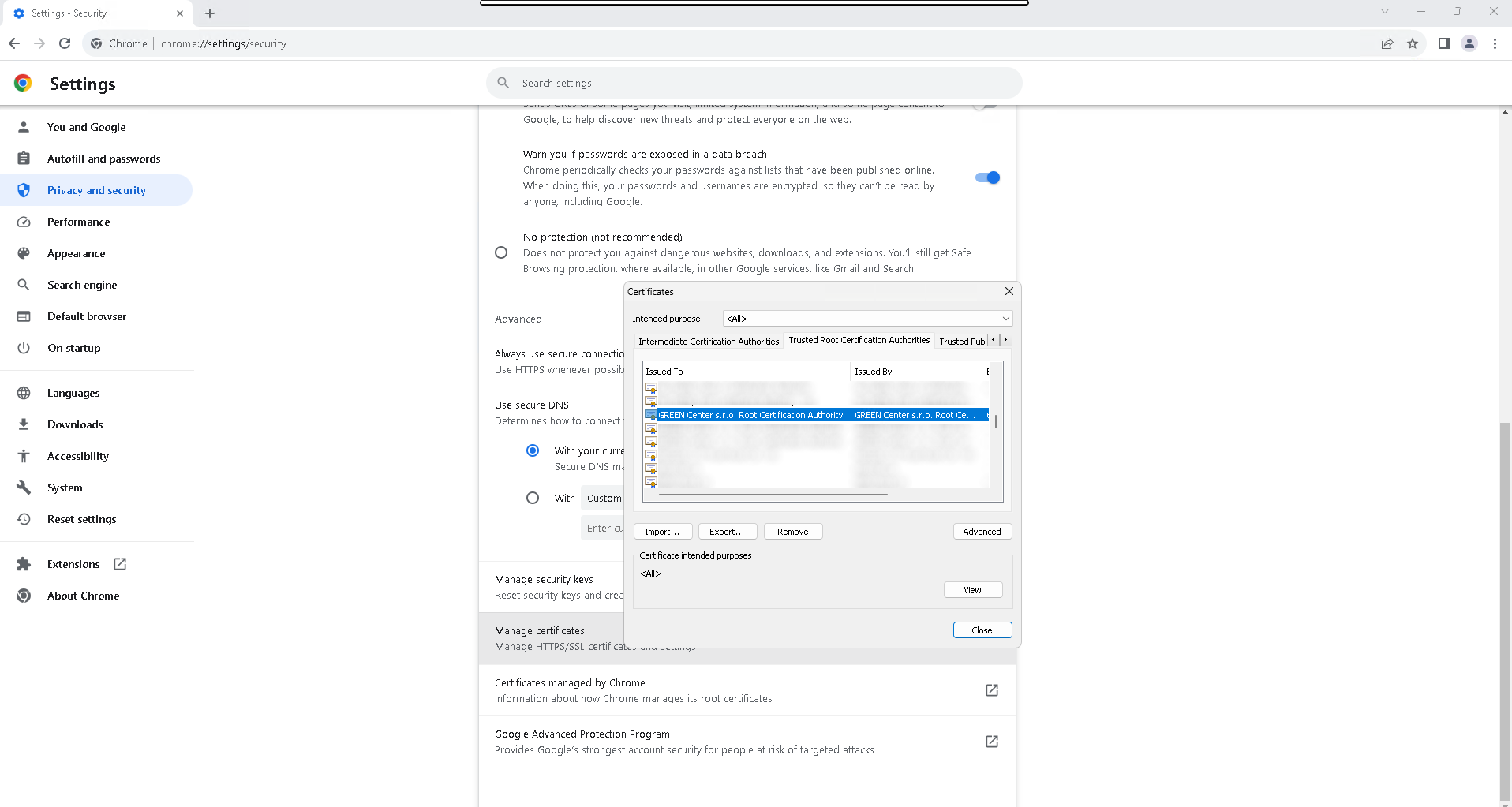Click the bookmark star icon in address bar
The width and height of the screenshot is (1512, 807).
coord(1413,43)
